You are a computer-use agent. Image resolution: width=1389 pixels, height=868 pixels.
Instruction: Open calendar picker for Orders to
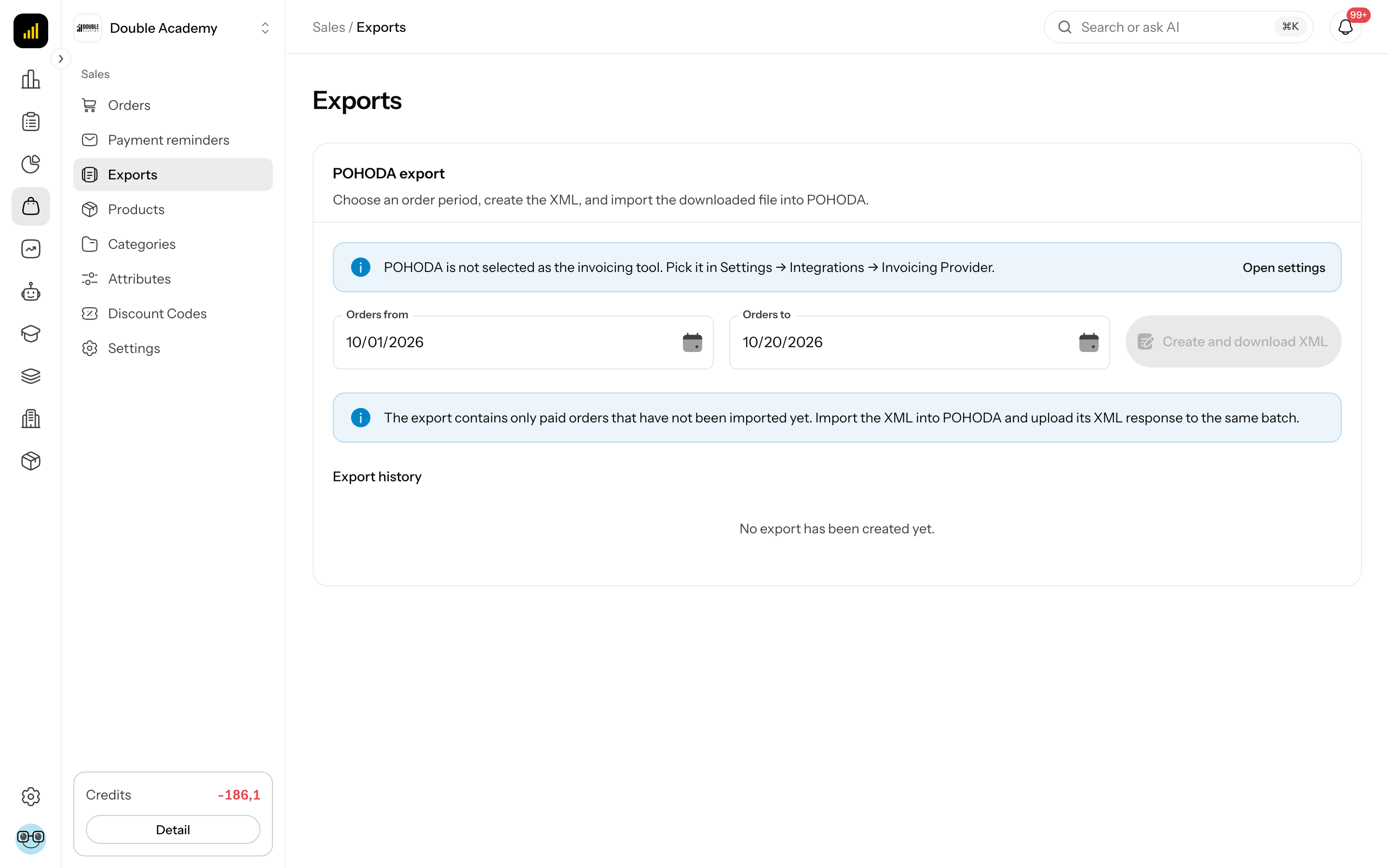(x=1088, y=342)
